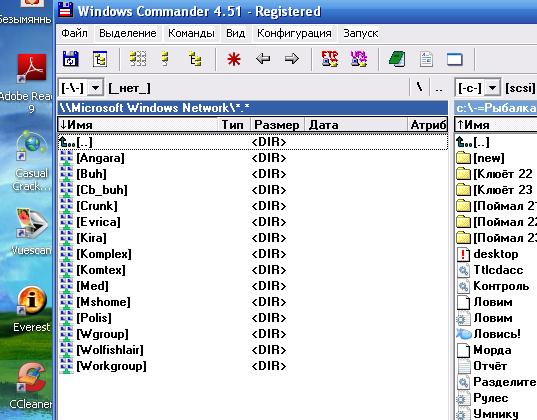The image size is (537, 420).
Task: Sort left panel by Атриб column
Action: tap(427, 125)
